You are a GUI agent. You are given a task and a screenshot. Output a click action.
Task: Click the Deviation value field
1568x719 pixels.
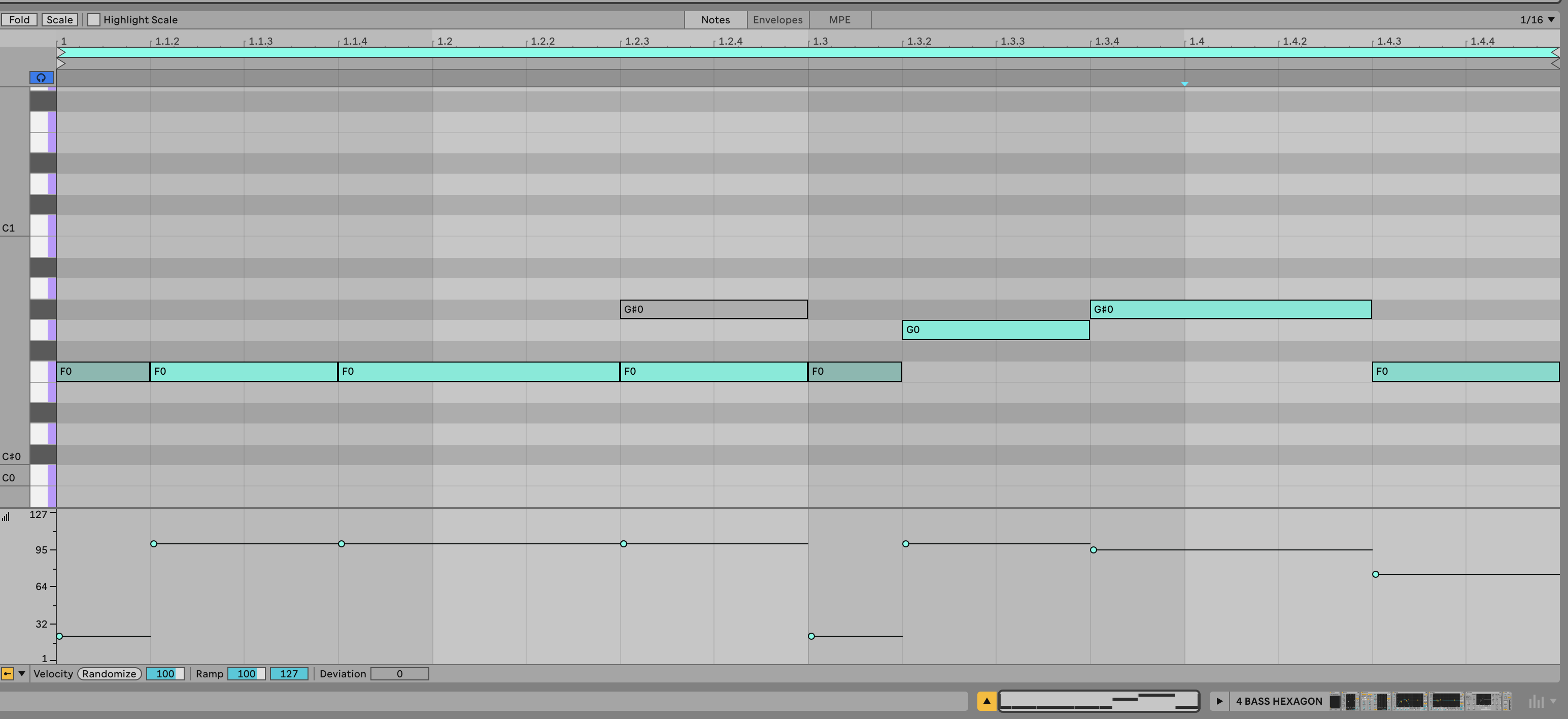click(x=399, y=673)
